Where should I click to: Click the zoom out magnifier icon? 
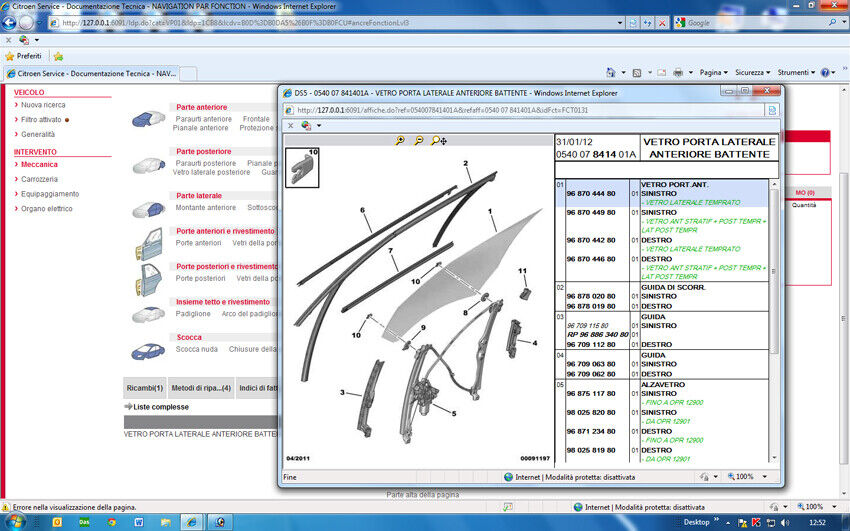pos(418,141)
